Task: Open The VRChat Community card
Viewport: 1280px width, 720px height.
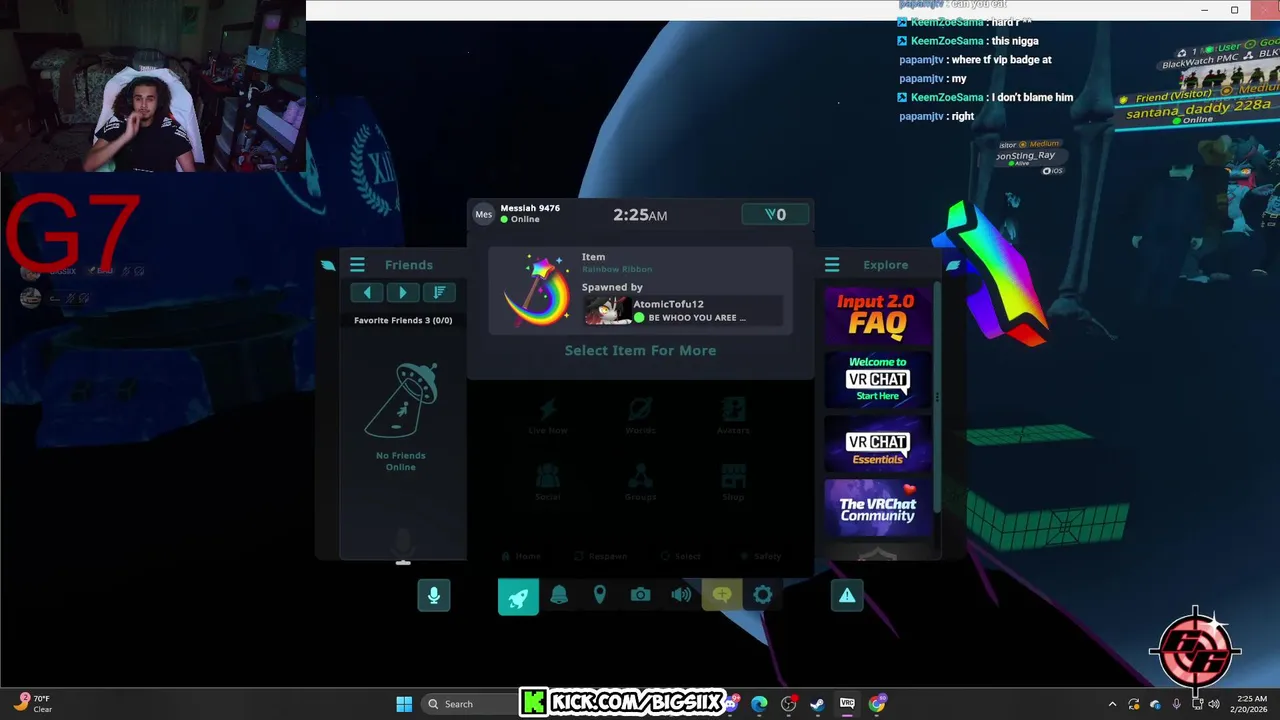Action: (878, 508)
